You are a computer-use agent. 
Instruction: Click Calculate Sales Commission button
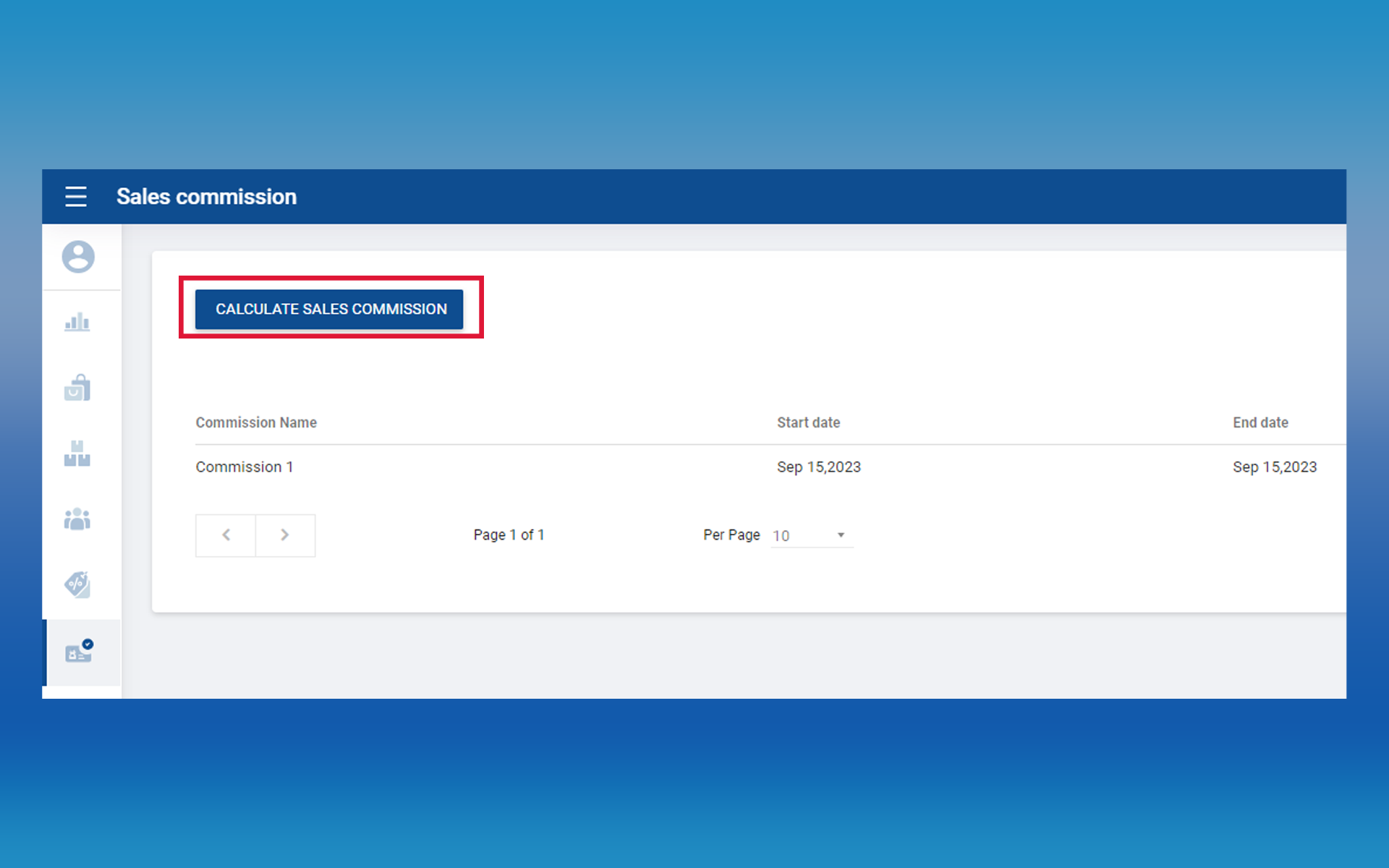click(329, 310)
